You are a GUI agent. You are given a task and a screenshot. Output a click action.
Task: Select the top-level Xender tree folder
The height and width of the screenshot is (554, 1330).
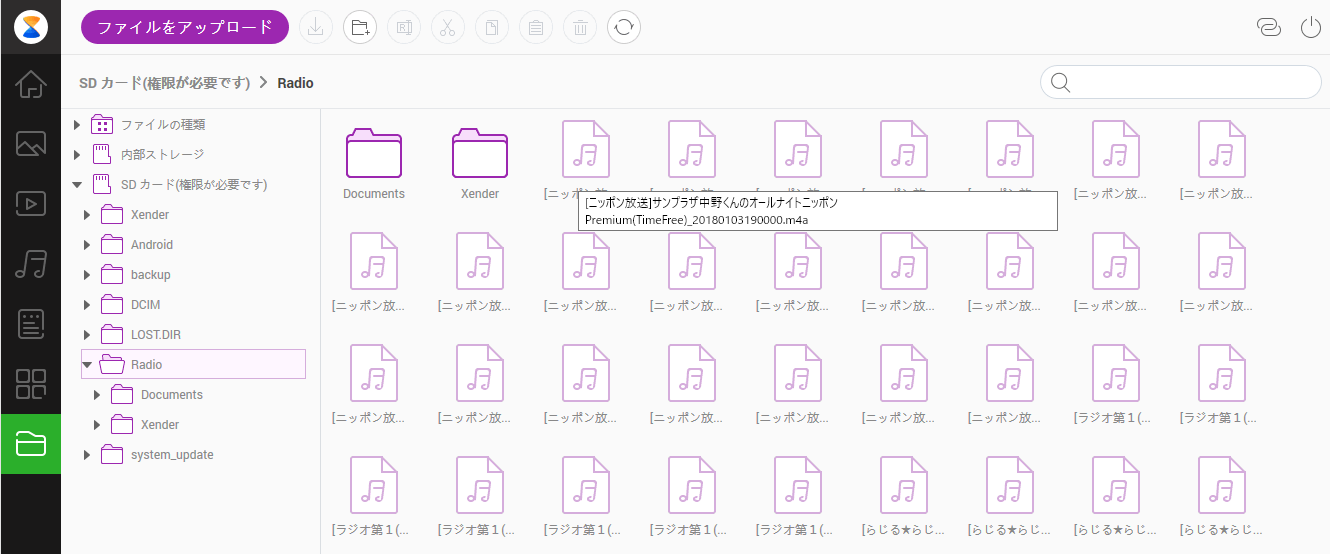pos(135,214)
